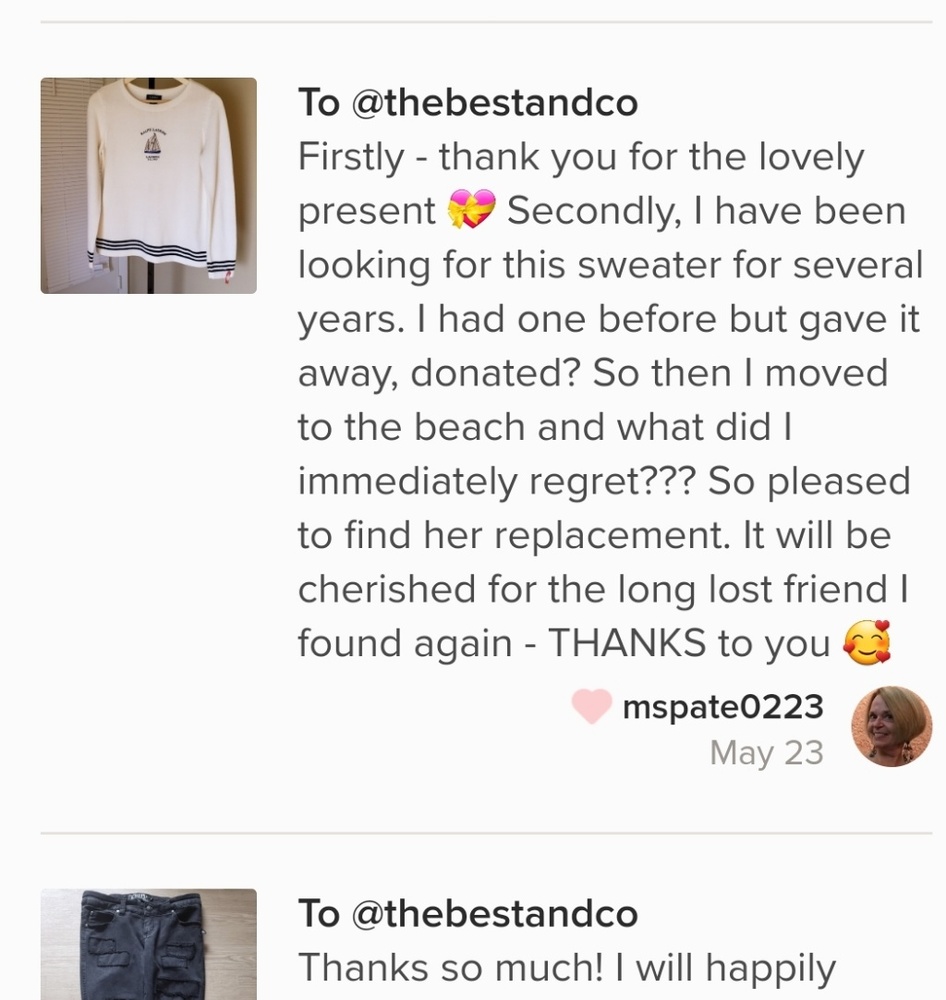The height and width of the screenshot is (1000, 946).
Task: Tap the 'to find her replacement' line
Action: coord(595,534)
